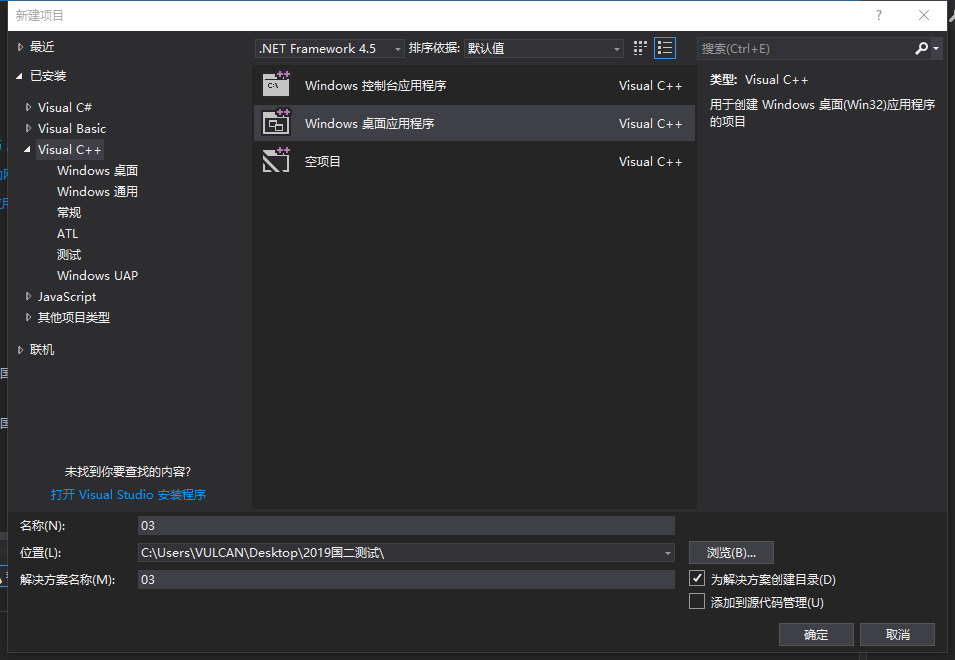Close the 新建项目 dialog

923,15
